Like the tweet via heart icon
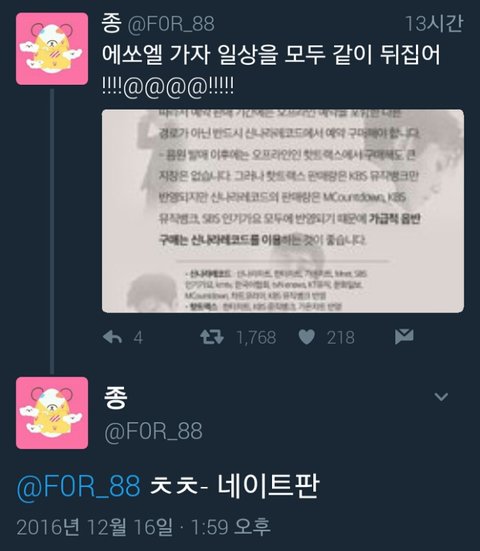This screenshot has width=480, height=551. pyautogui.click(x=306, y=337)
